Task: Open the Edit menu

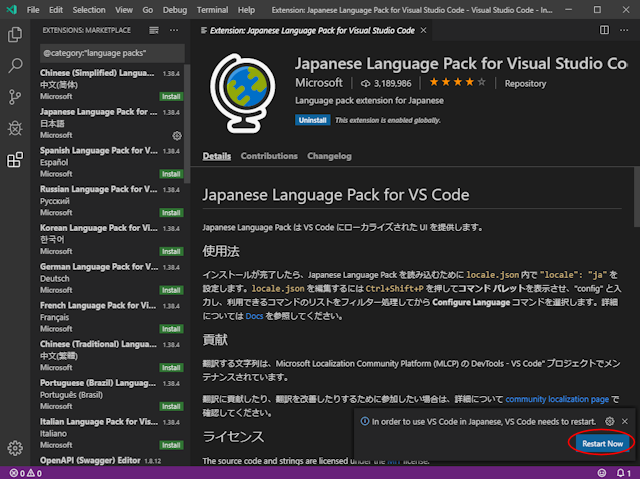Action: tap(56, 10)
